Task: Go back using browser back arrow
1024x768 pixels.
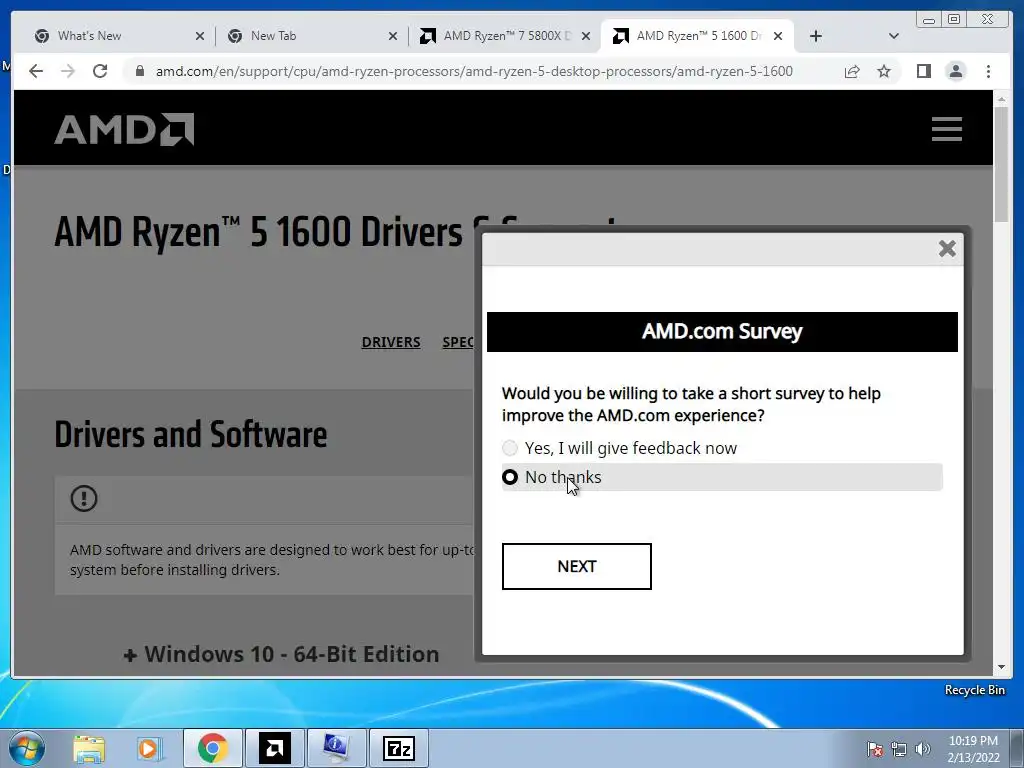Action: click(36, 71)
